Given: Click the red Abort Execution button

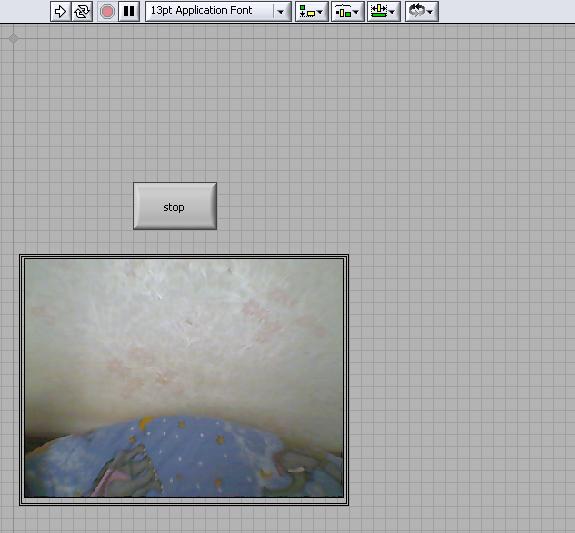Looking at the screenshot, I should tap(107, 12).
